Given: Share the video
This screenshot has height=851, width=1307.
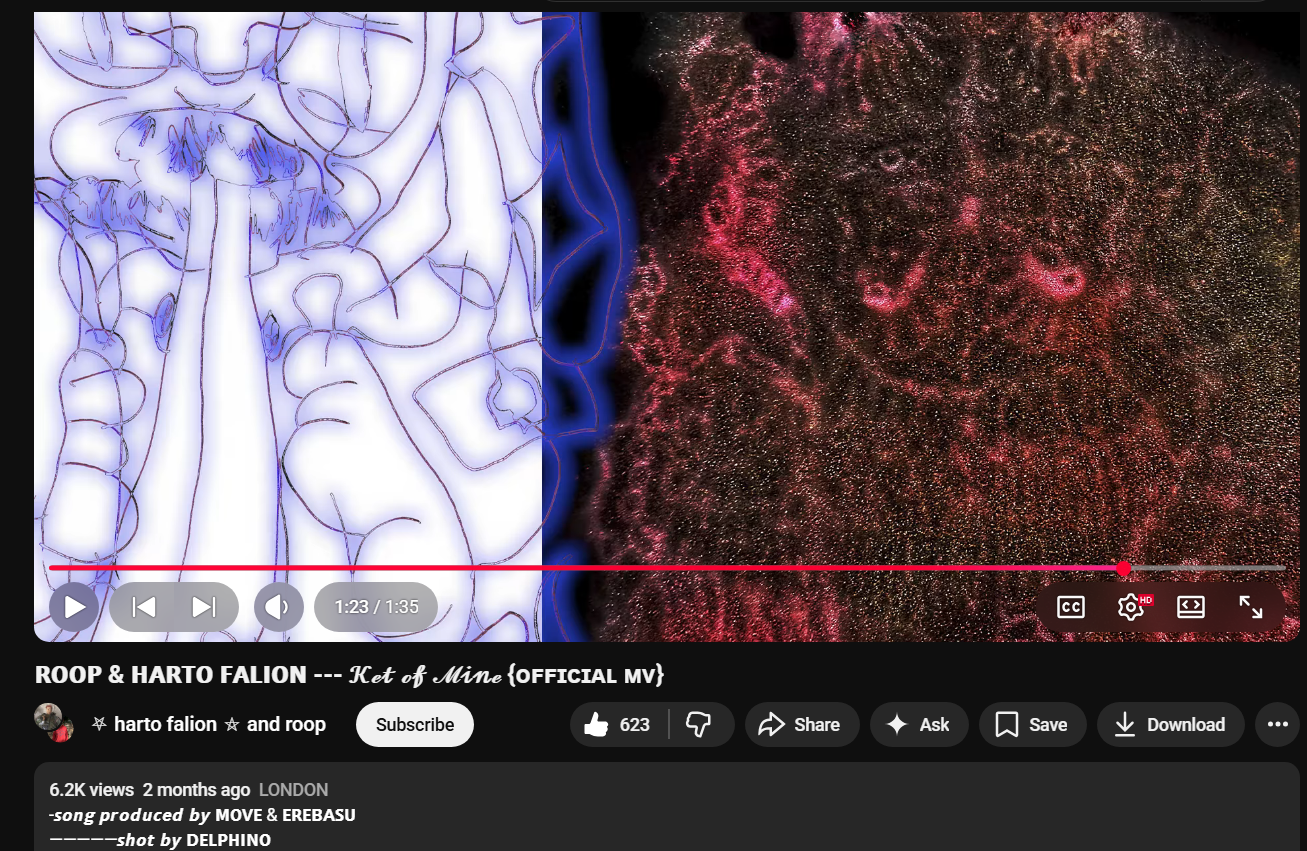Looking at the screenshot, I should coord(801,724).
